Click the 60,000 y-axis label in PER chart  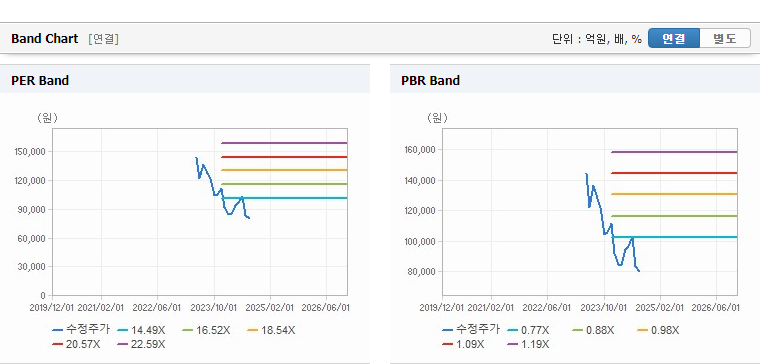33,238
